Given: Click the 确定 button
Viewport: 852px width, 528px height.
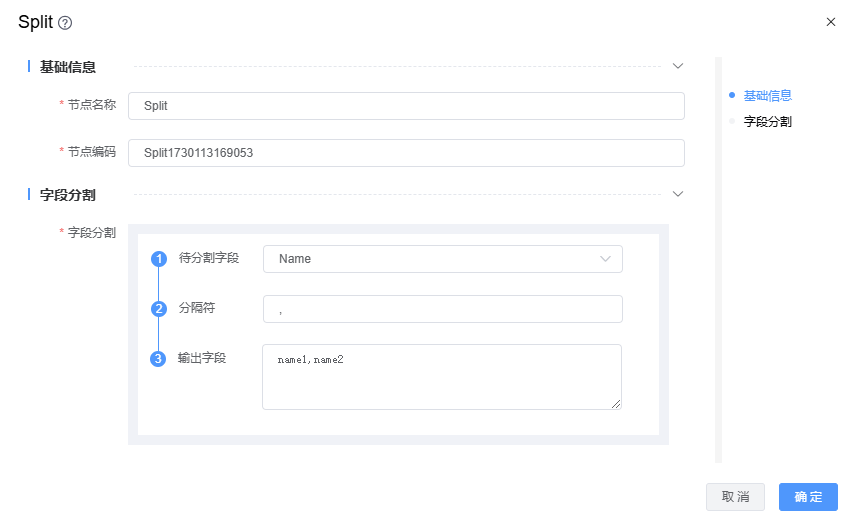Looking at the screenshot, I should (x=808, y=497).
